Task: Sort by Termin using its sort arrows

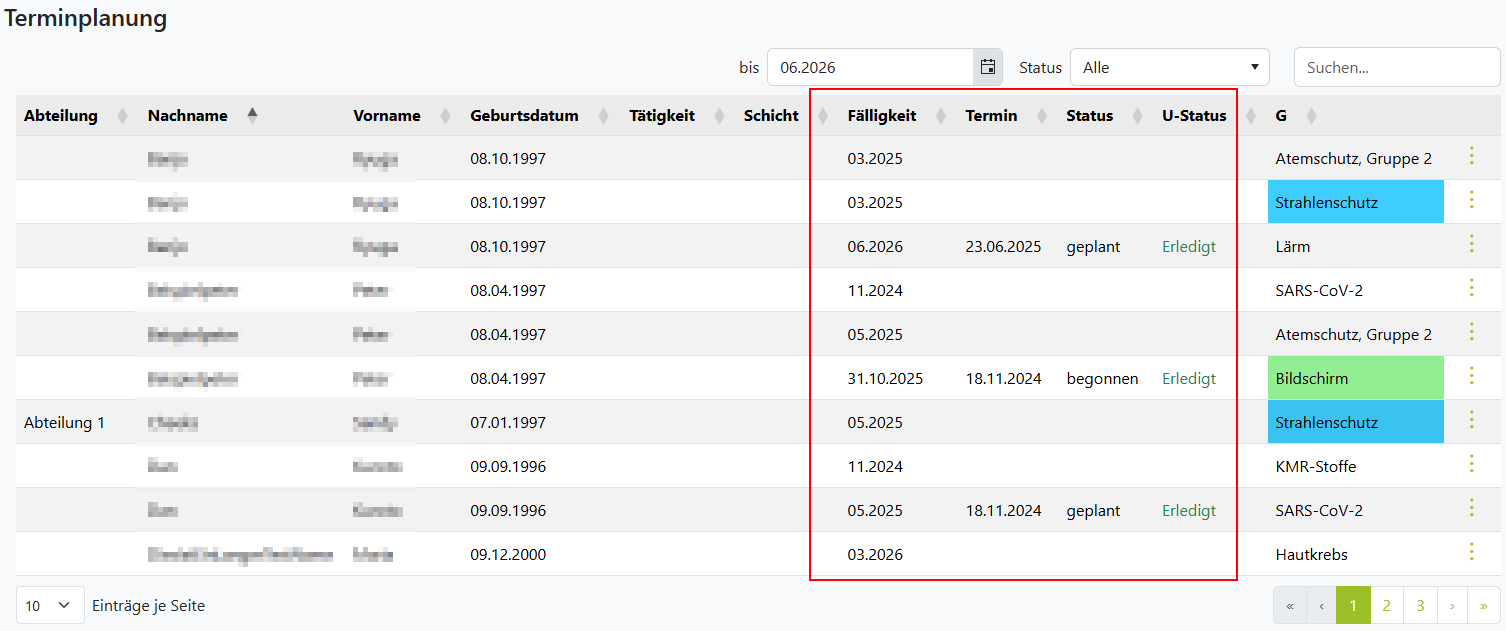Action: pyautogui.click(x=1041, y=116)
